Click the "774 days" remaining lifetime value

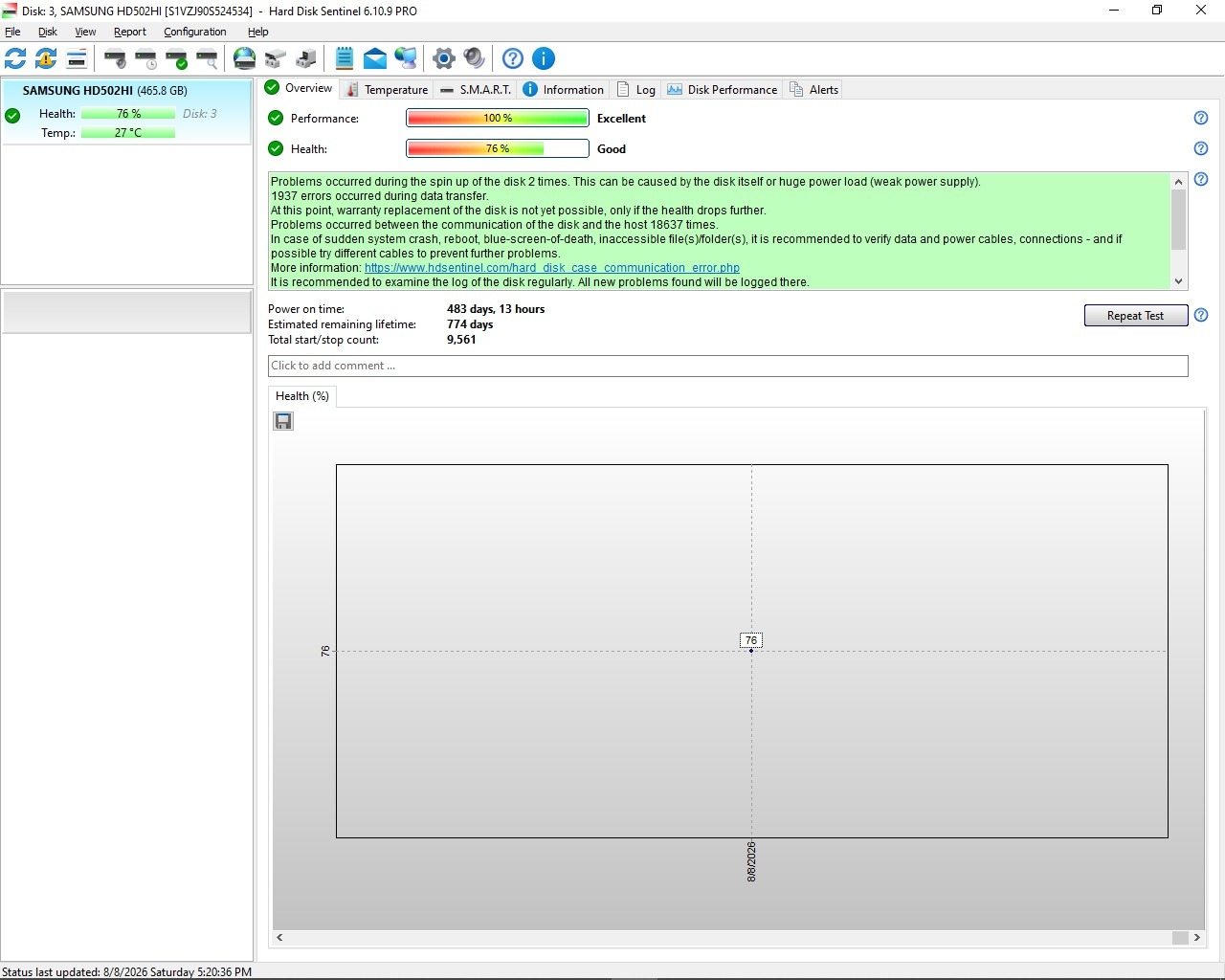coord(470,324)
